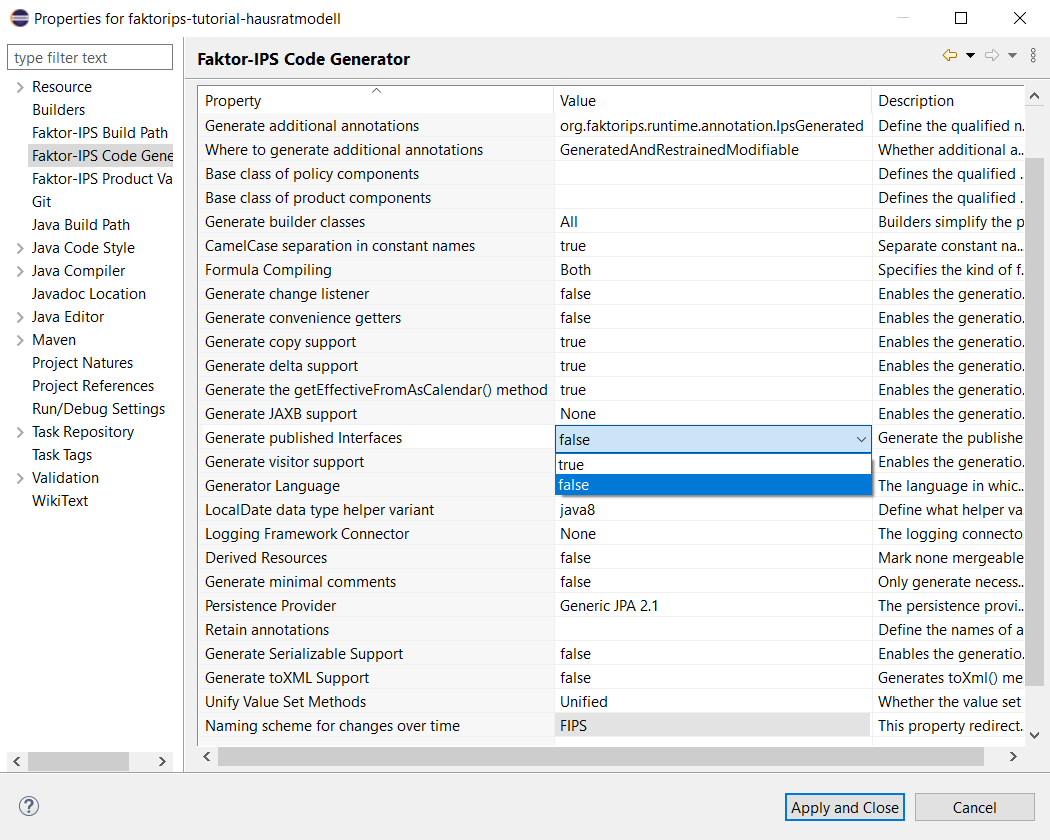The image size is (1050, 840).
Task: Select the Generate JAXB support value cell
Action: (712, 414)
